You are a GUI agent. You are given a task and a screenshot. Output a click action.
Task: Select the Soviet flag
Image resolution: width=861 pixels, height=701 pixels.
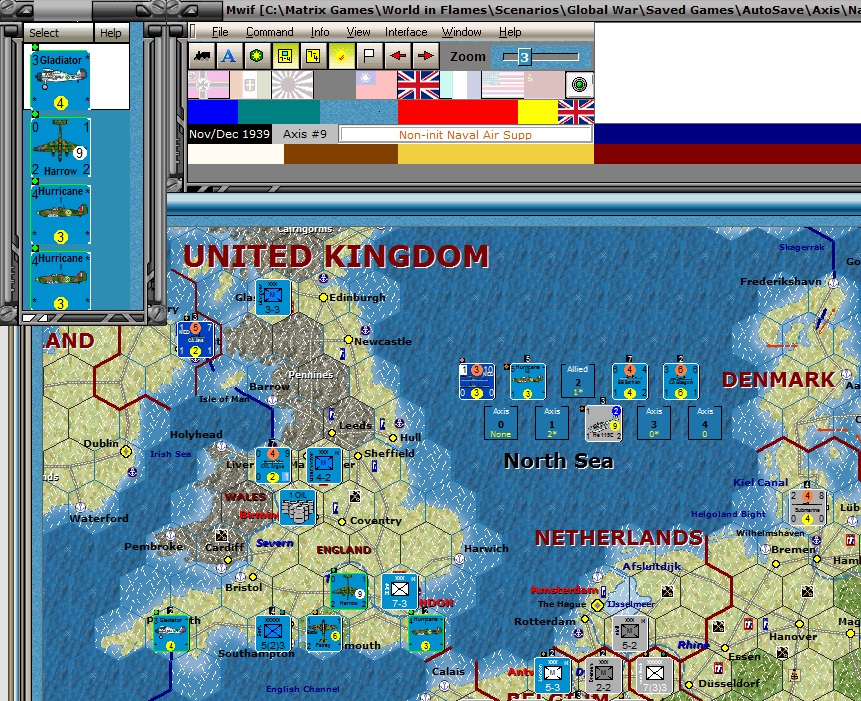(x=544, y=85)
